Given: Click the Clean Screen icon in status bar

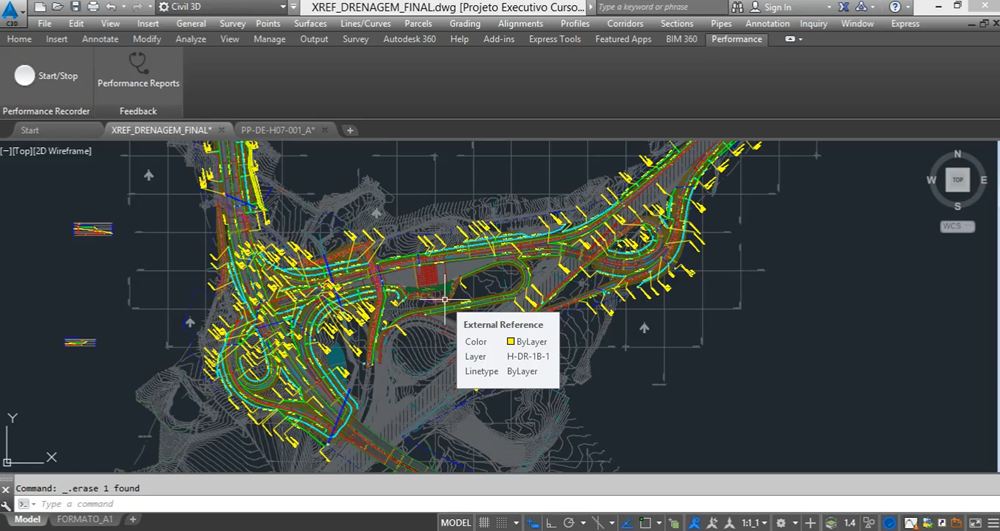Looking at the screenshot, I should tap(975, 523).
